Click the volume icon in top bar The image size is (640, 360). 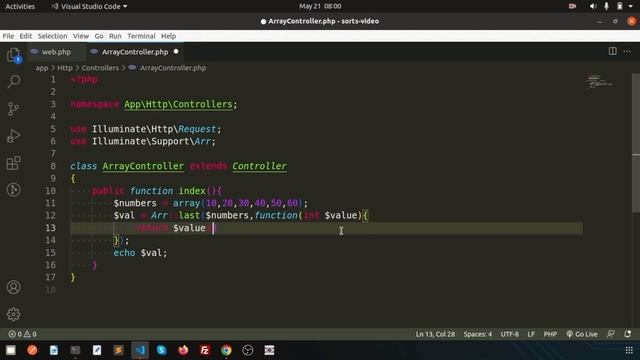pyautogui.click(x=593, y=6)
